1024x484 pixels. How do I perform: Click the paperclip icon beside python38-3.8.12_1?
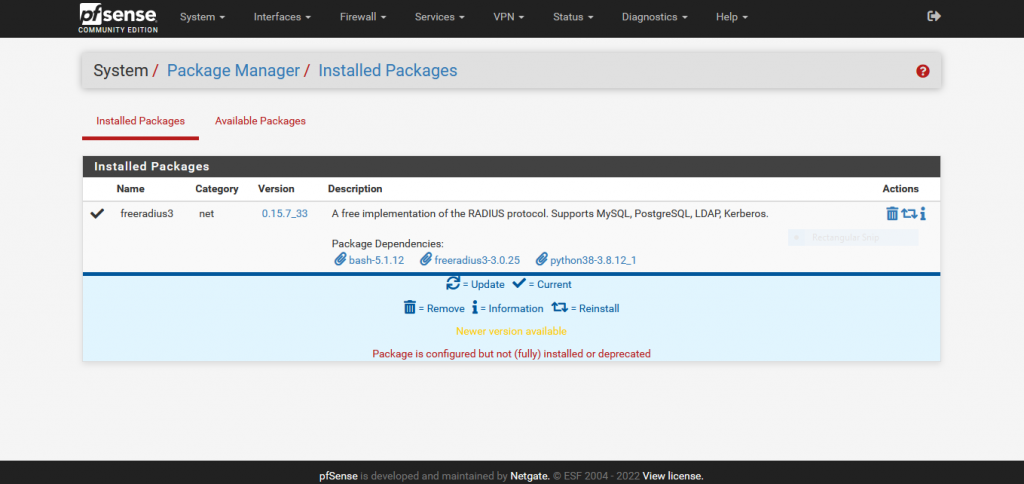pos(542,259)
